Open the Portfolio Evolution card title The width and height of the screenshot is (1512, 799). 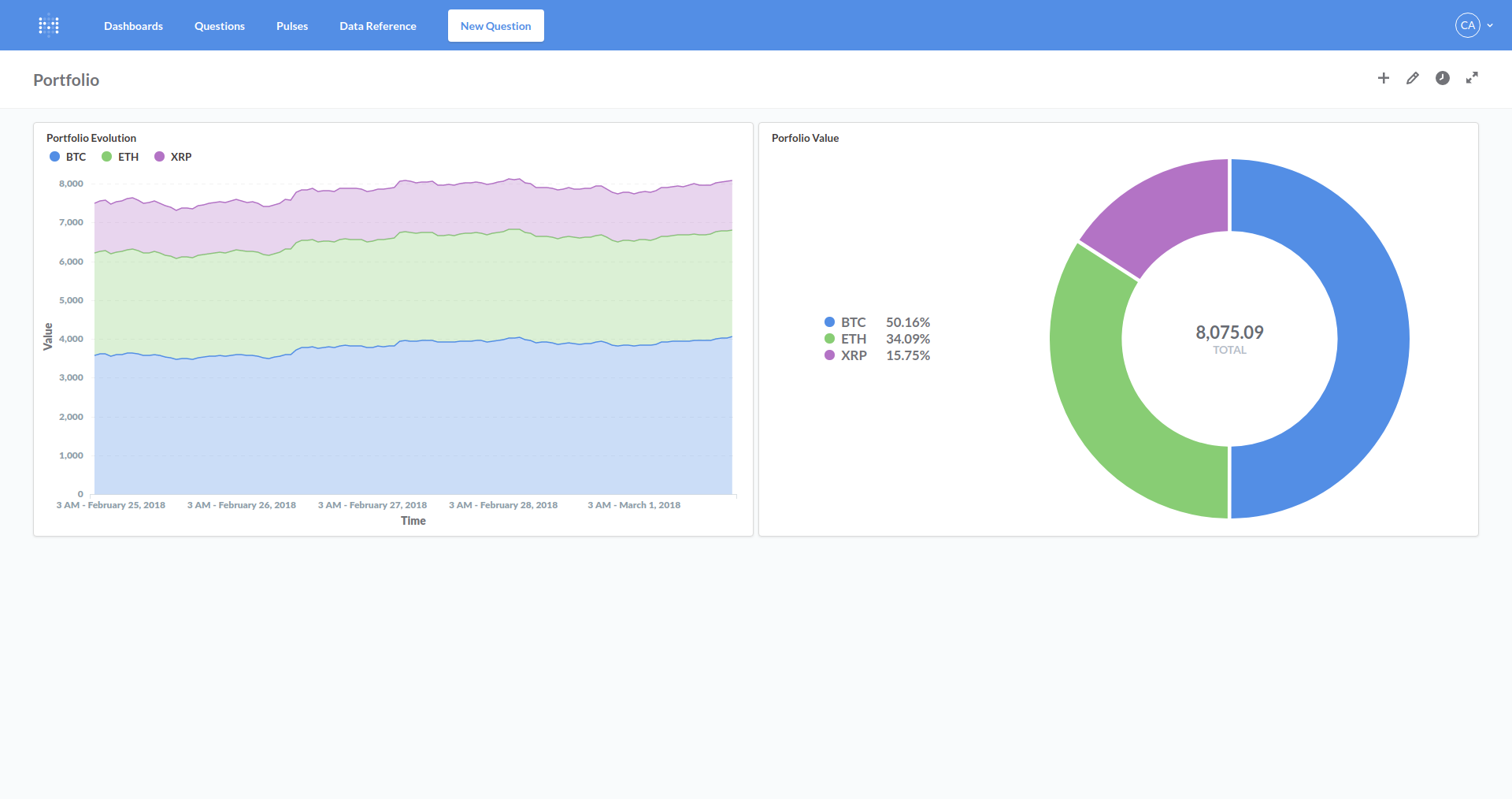91,138
